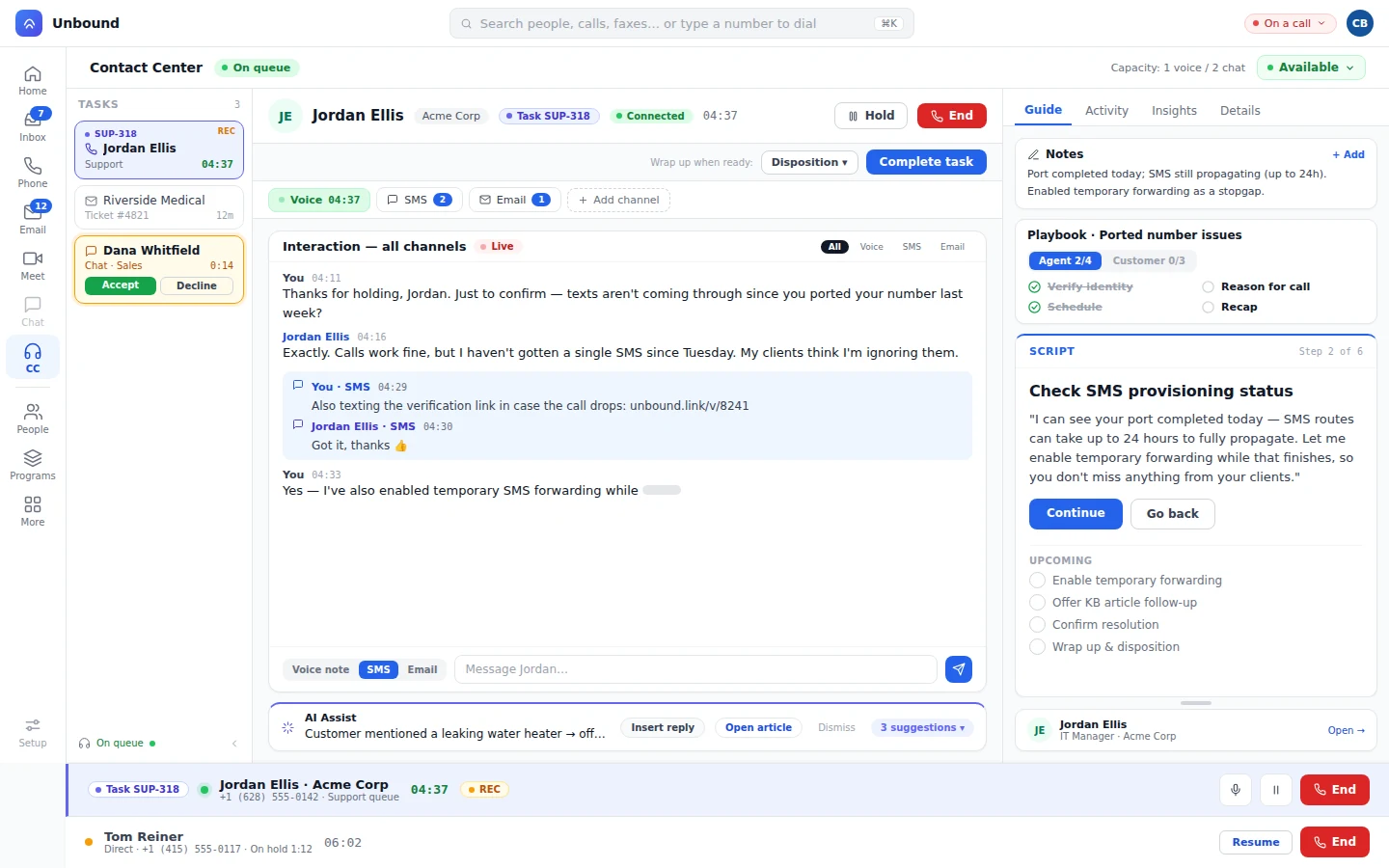This screenshot has width=1389, height=868.
Task: Open the Programs section
Action: pos(33,465)
